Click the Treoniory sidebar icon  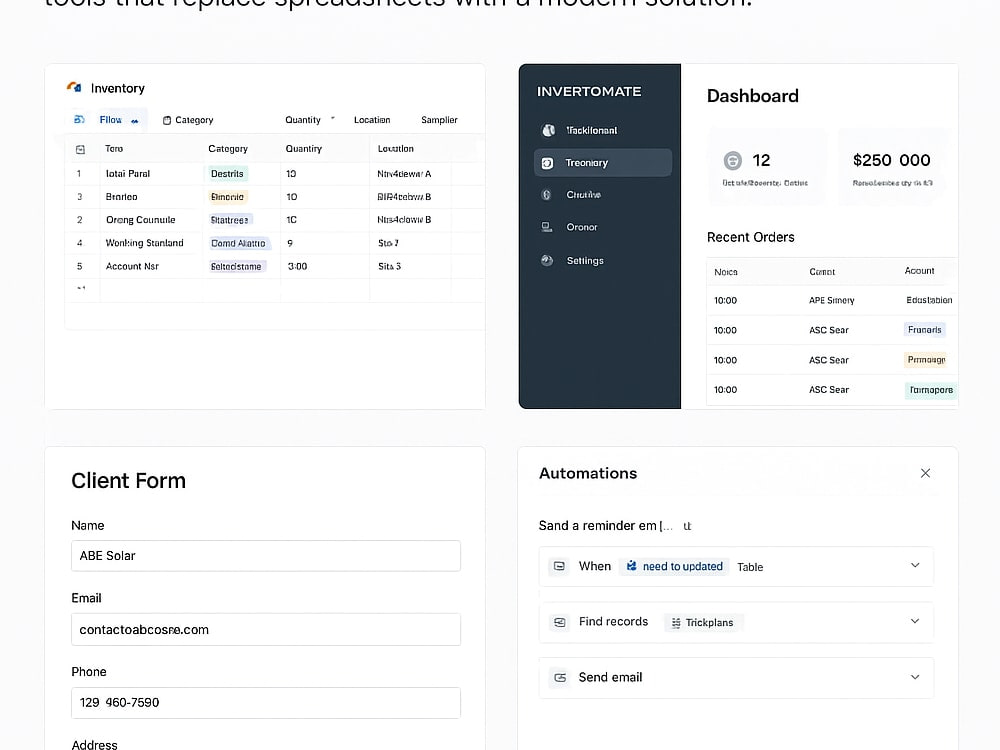pyautogui.click(x=547, y=163)
